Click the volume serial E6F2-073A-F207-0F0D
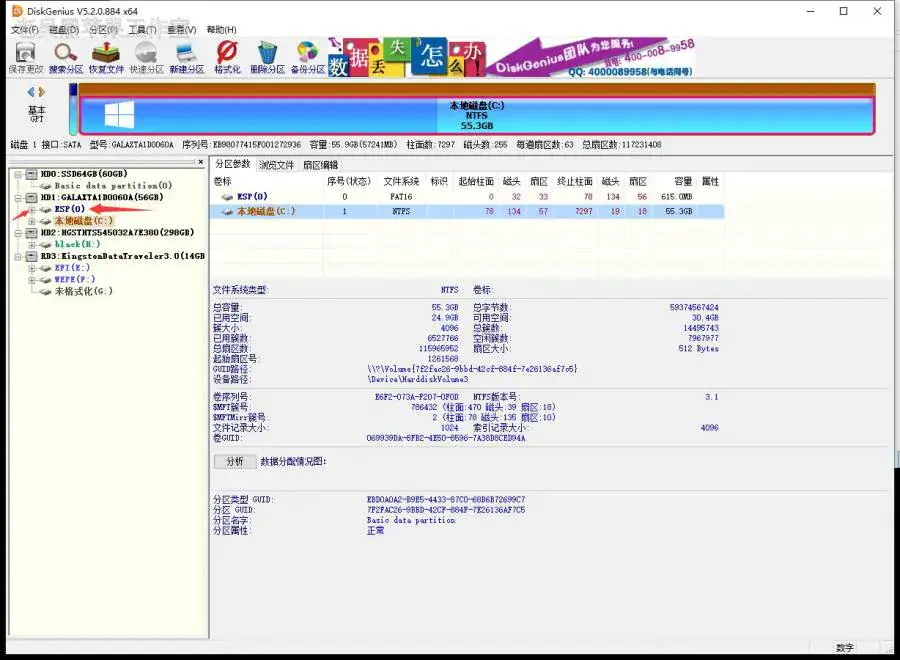 417,397
